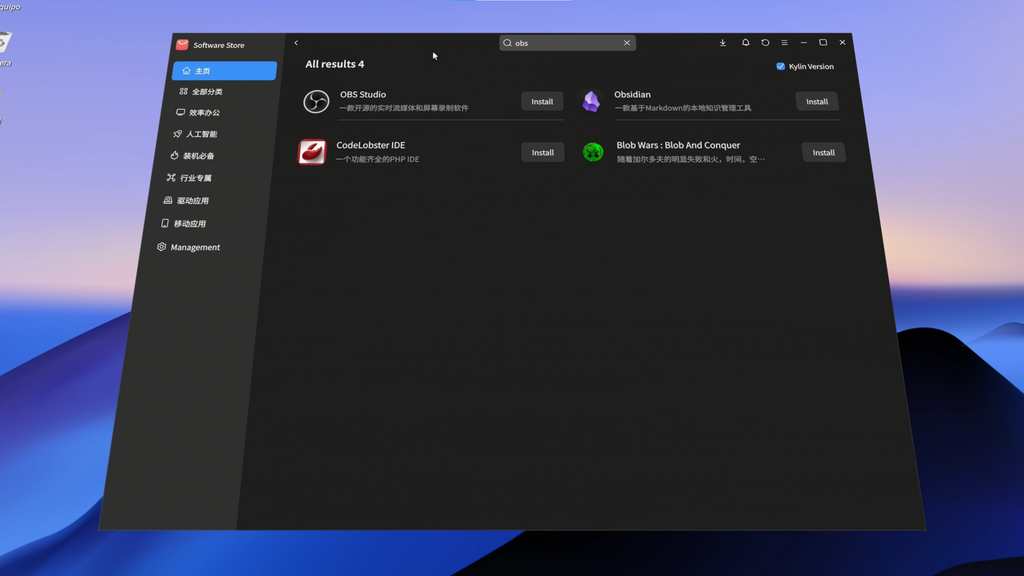The height and width of the screenshot is (576, 1024).
Task: Install Obsidian
Action: pyautogui.click(x=817, y=101)
